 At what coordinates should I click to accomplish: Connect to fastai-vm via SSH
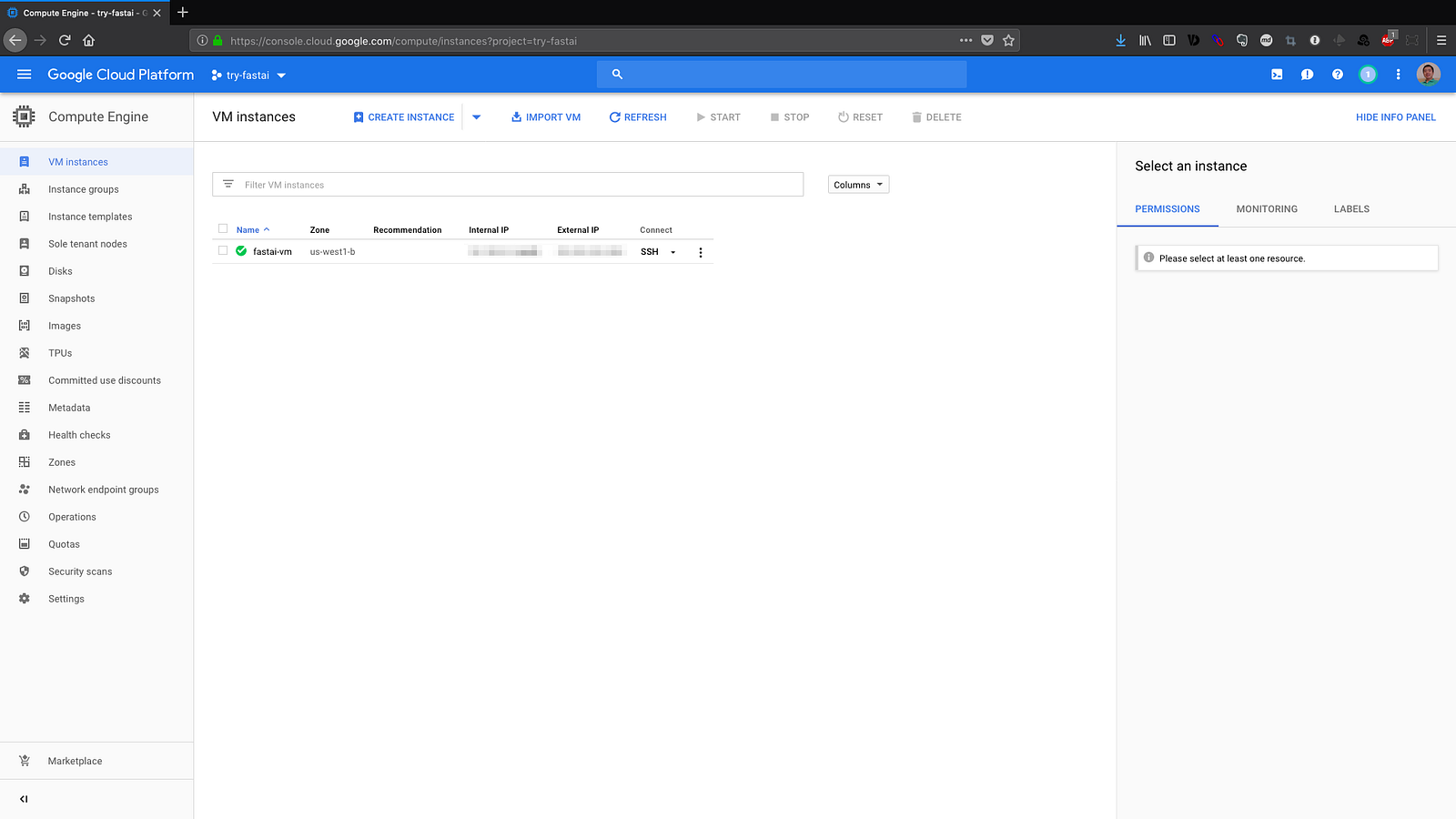[x=650, y=252]
